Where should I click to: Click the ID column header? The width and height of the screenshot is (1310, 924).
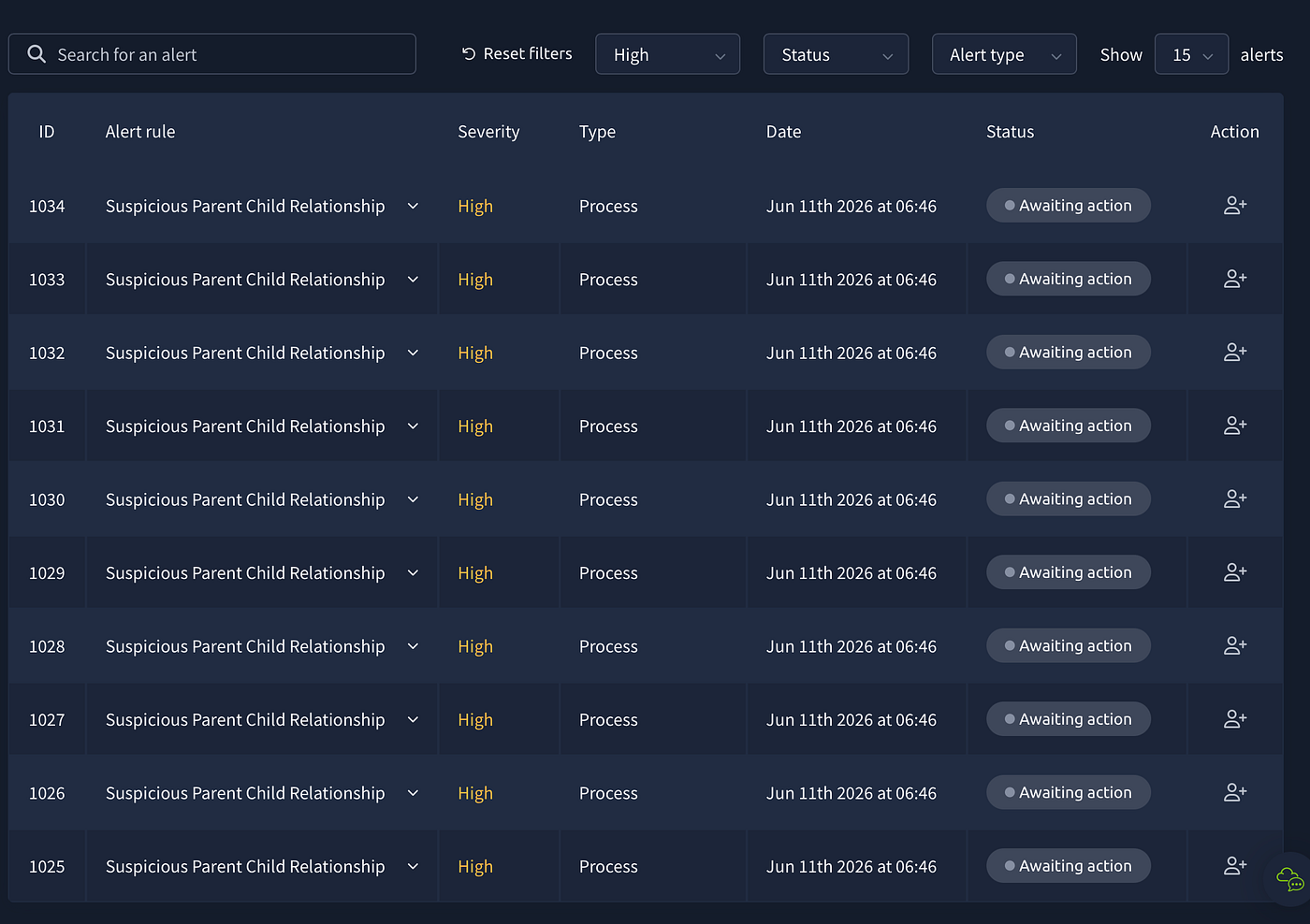click(47, 132)
